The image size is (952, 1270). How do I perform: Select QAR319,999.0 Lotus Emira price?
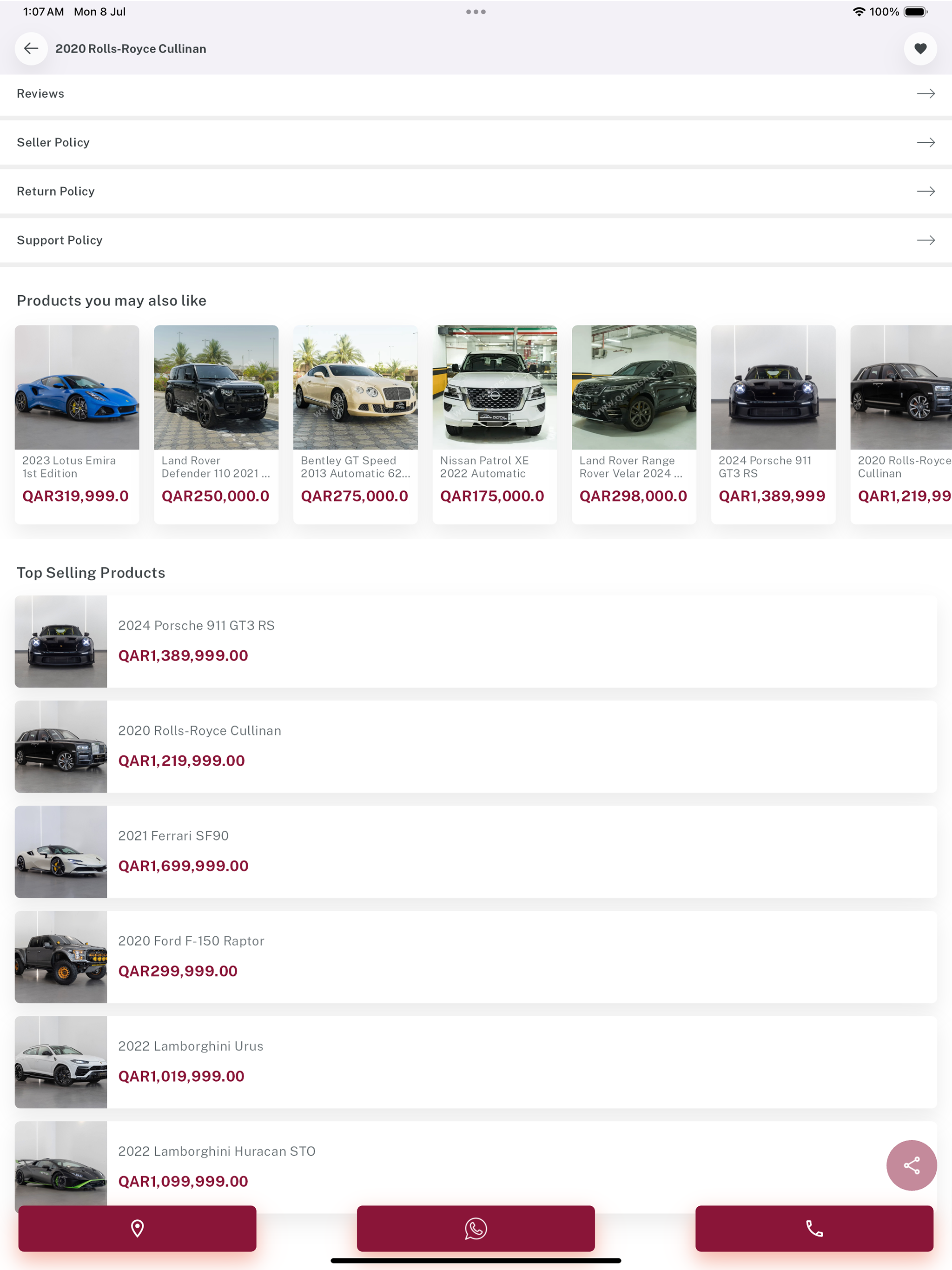[75, 496]
